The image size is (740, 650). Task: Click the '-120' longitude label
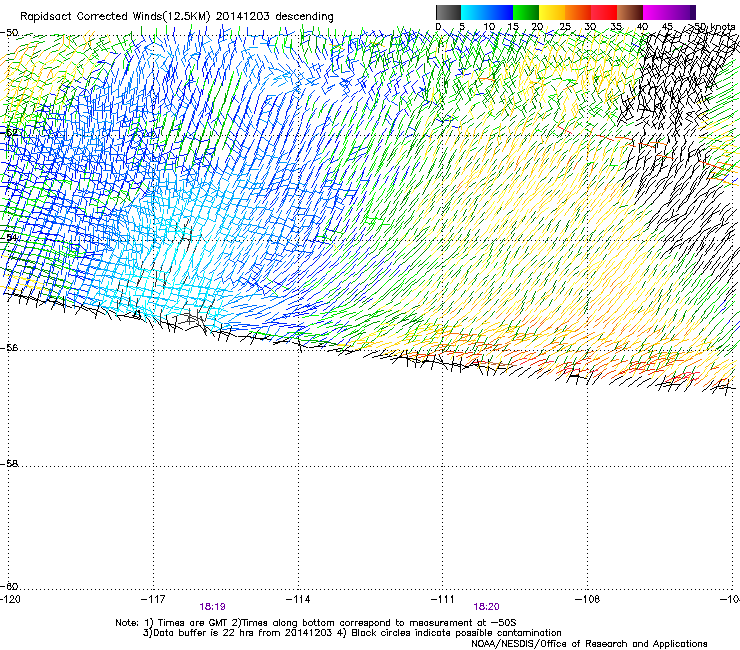(x=10, y=599)
